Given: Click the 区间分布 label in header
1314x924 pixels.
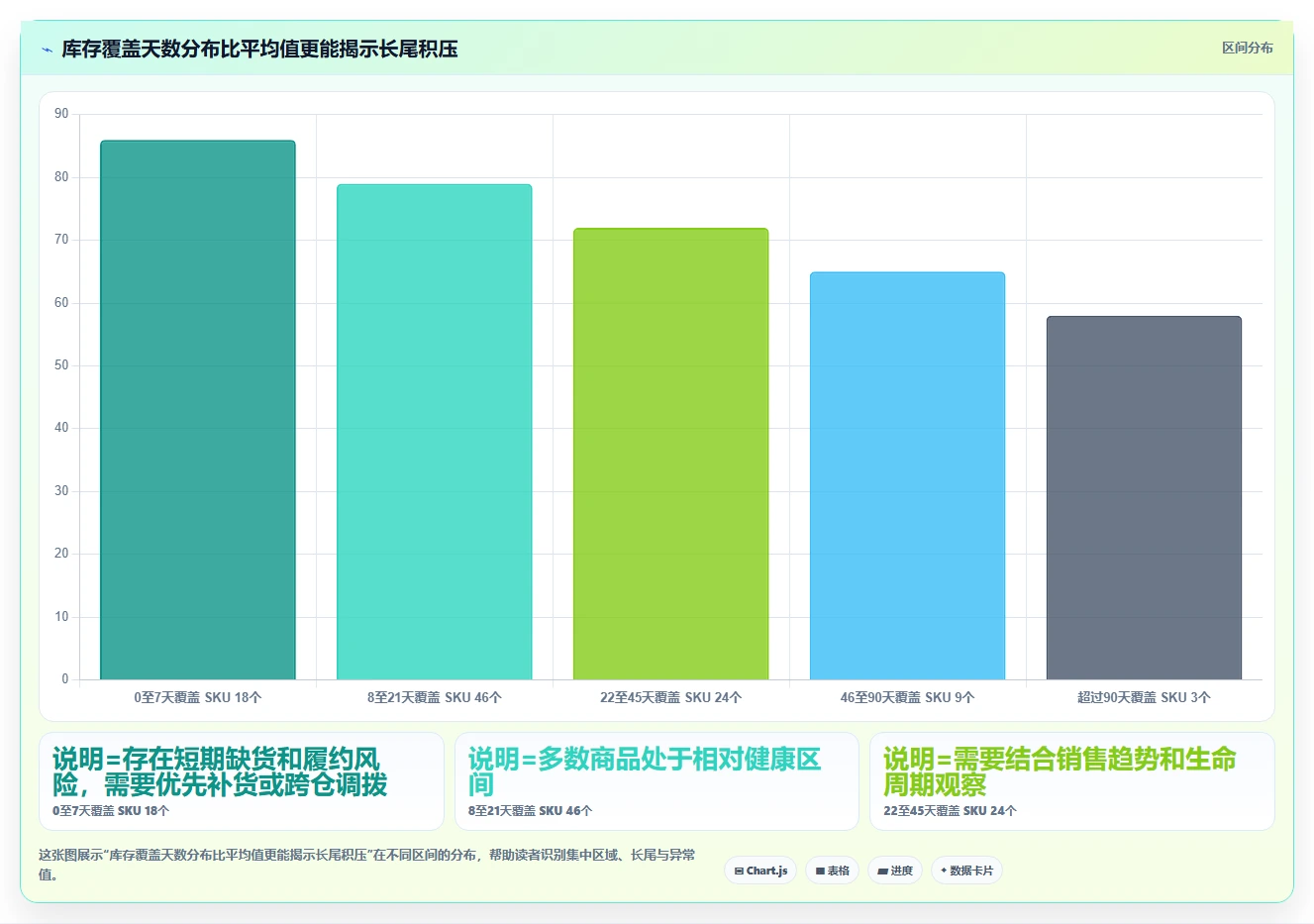Looking at the screenshot, I should (x=1247, y=48).
